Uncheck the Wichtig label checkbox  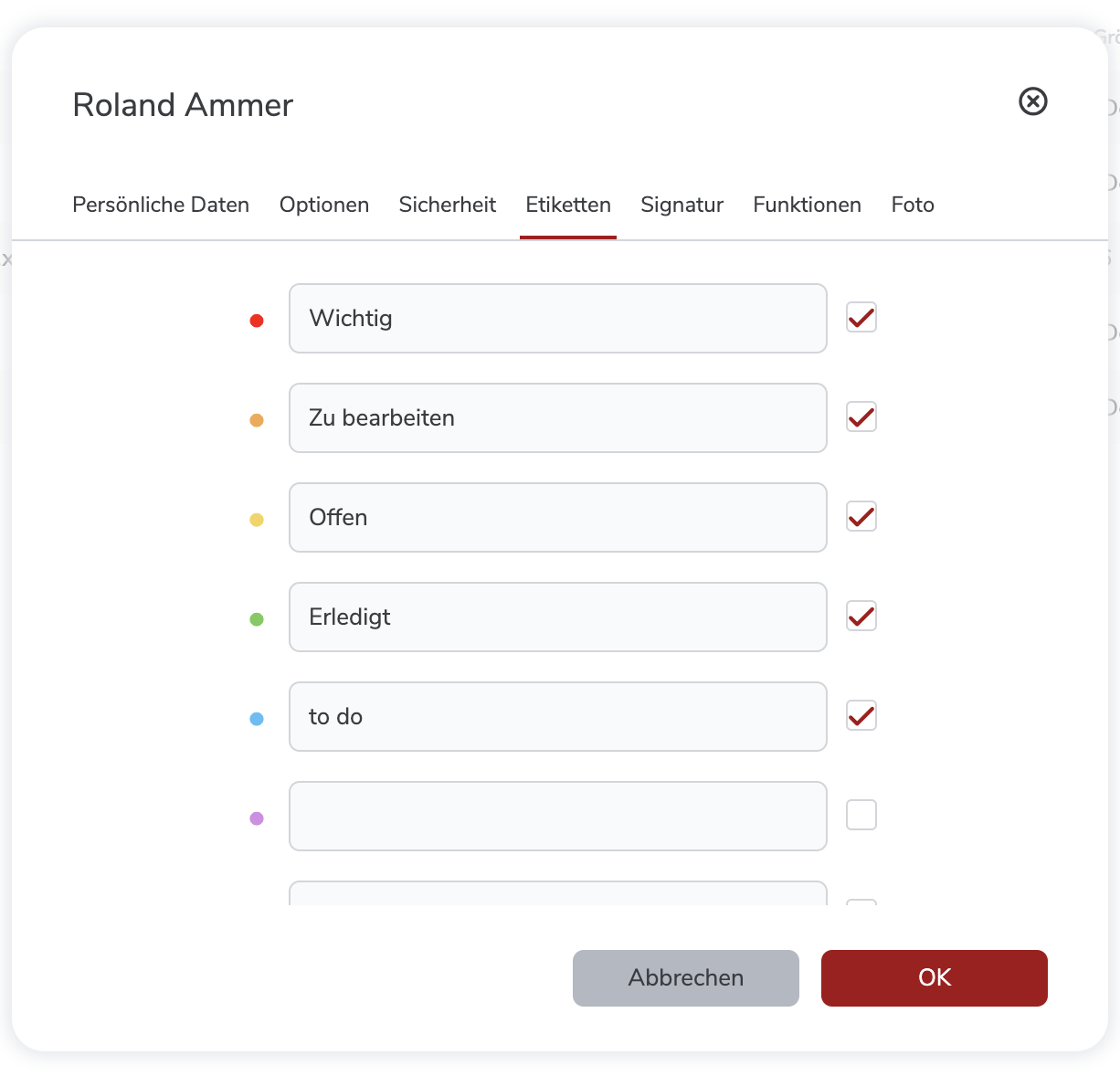[861, 318]
